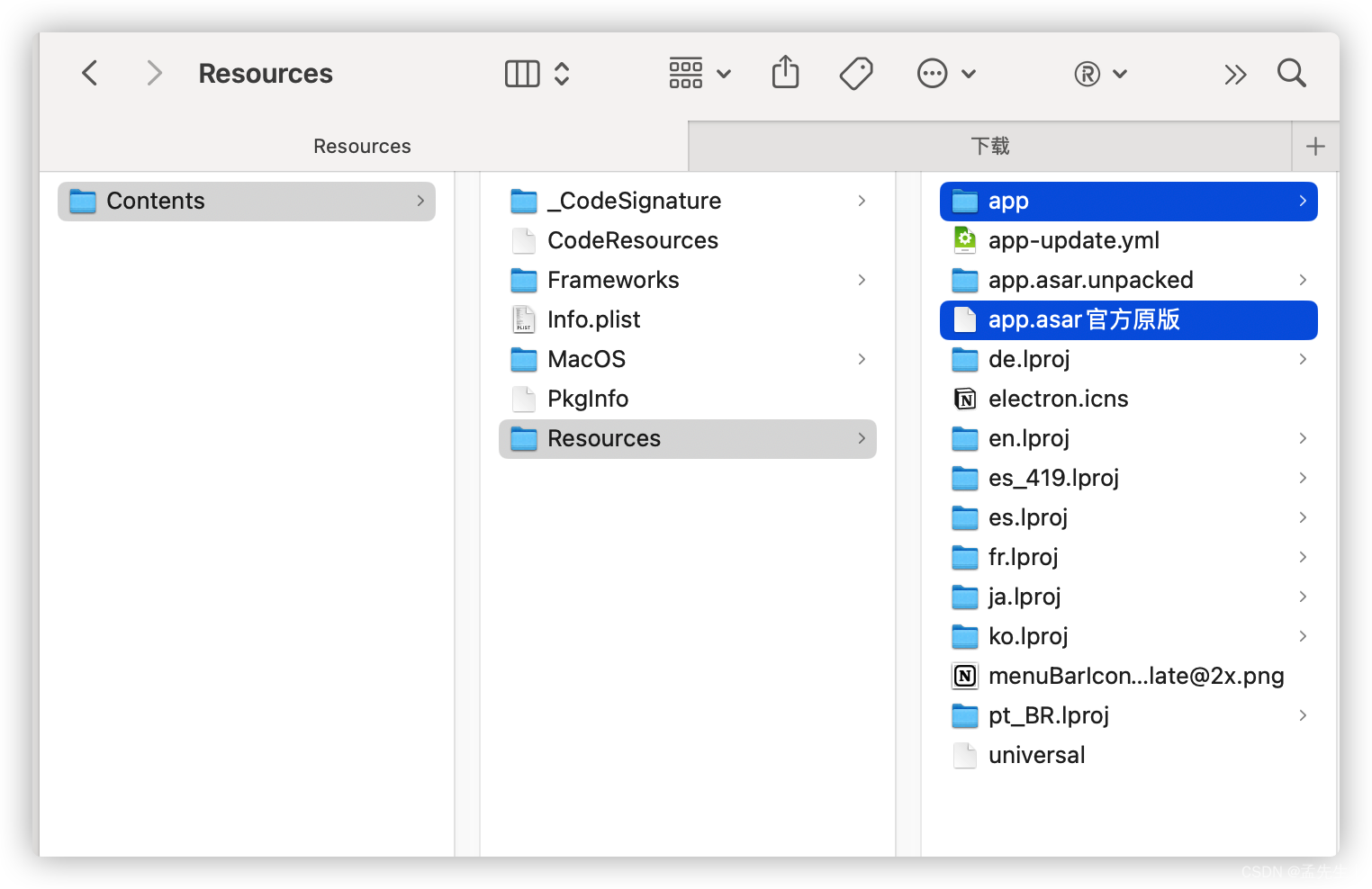Select the fr.lproj folder
1372x889 pixels.
tap(1129, 557)
